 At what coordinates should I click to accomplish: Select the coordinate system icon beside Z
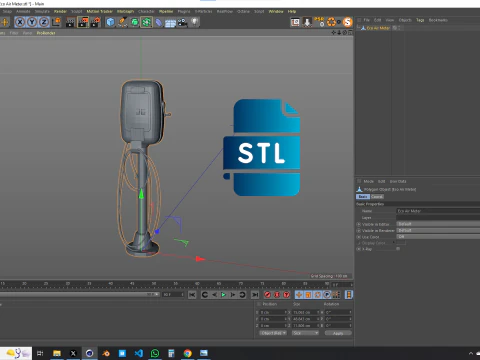click(56, 22)
